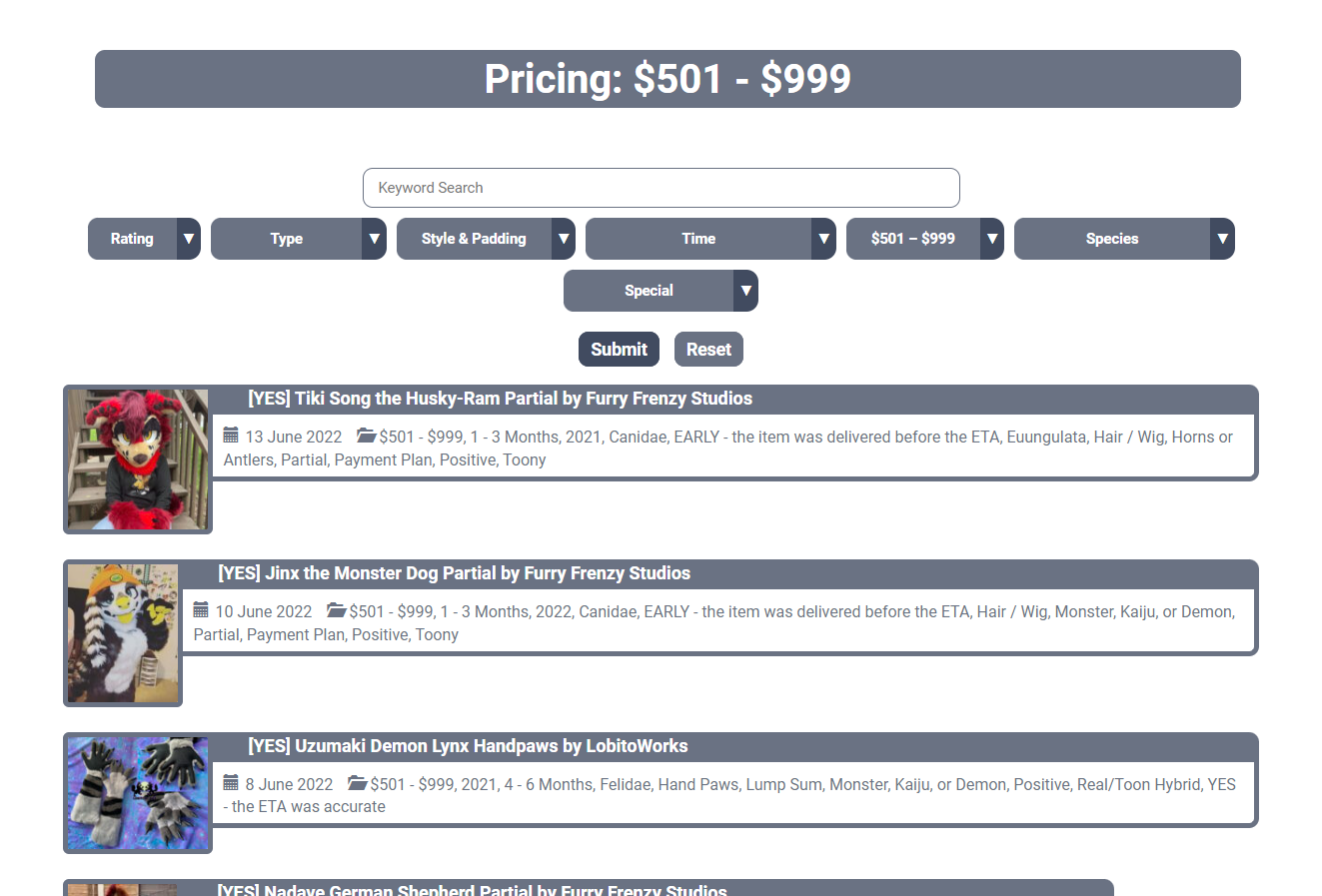This screenshot has width=1322, height=896.
Task: Expand the Type filter dropdown
Action: pos(375,239)
